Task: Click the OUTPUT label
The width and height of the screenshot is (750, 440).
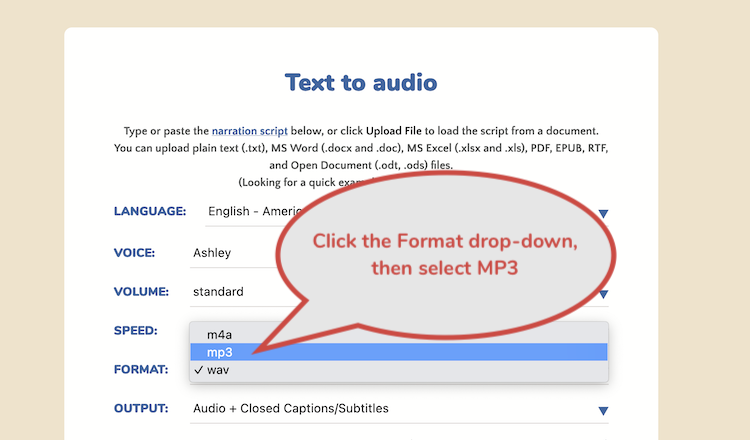Action: coord(141,408)
